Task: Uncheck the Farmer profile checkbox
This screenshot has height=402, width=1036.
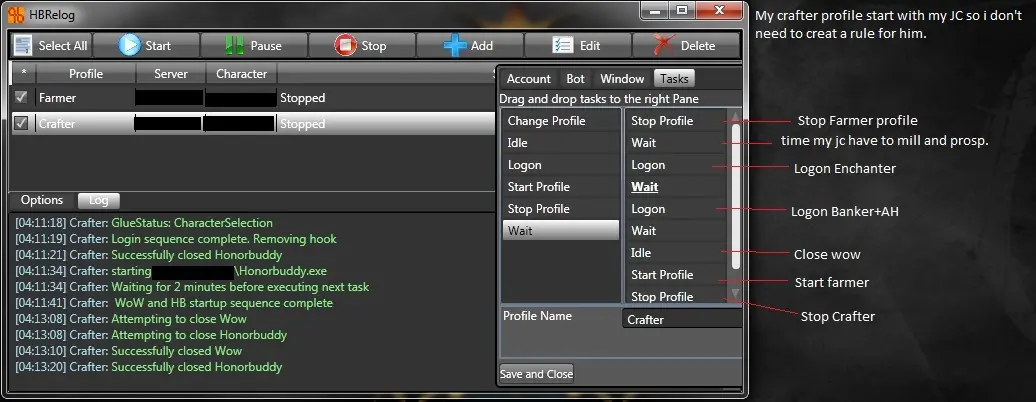Action: [x=21, y=98]
